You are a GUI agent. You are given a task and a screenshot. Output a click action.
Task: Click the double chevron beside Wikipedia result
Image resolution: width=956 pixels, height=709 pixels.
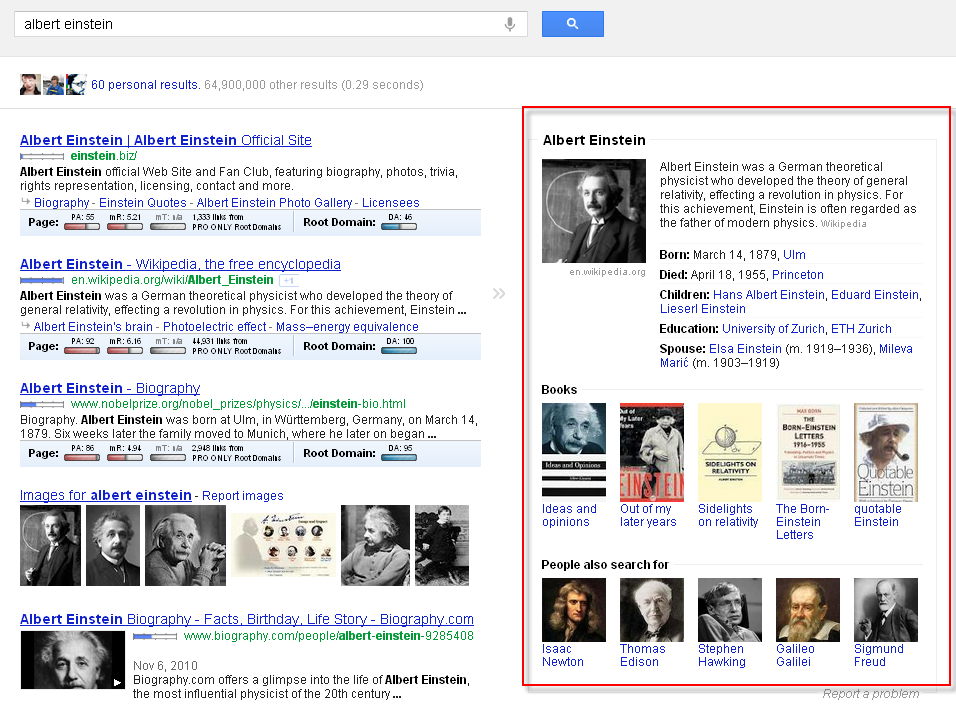click(x=499, y=293)
